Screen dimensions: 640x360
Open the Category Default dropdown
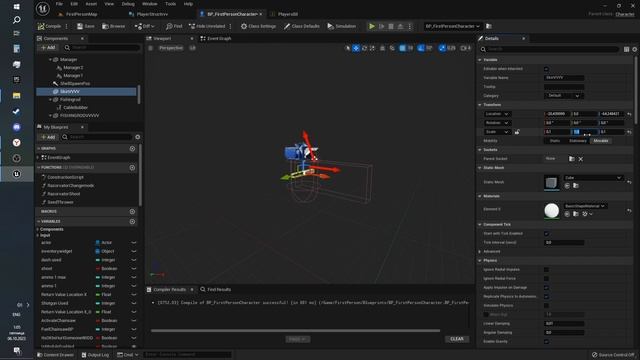point(564,96)
